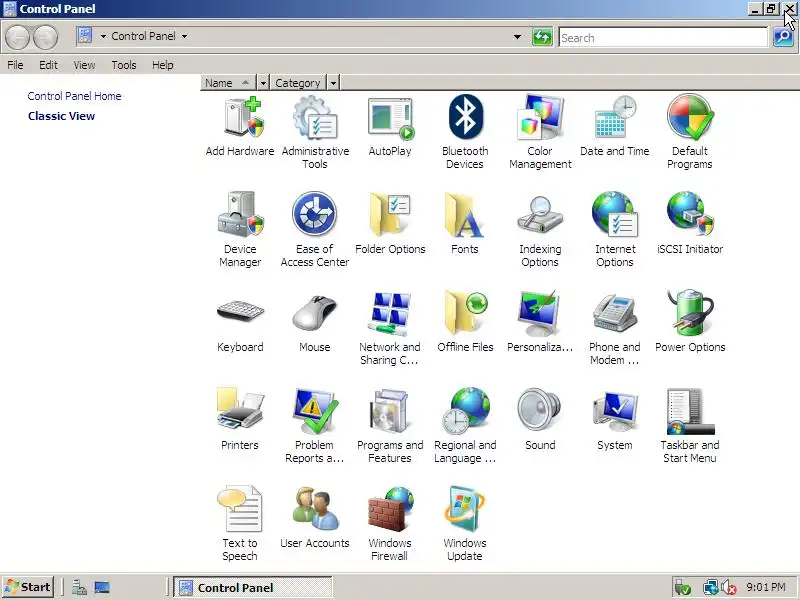Open the Help menu
The height and width of the screenshot is (600, 800).
coord(163,65)
